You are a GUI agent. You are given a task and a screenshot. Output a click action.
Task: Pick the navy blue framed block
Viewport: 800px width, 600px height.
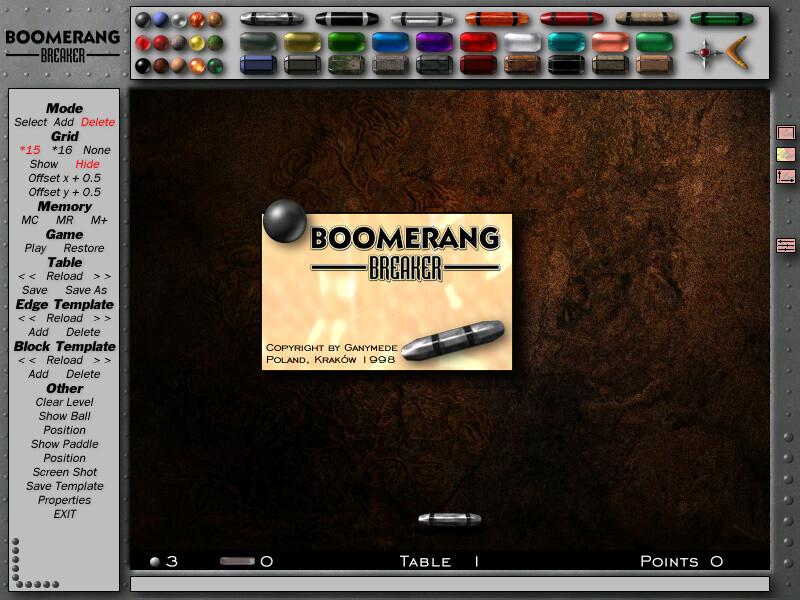pos(258,65)
